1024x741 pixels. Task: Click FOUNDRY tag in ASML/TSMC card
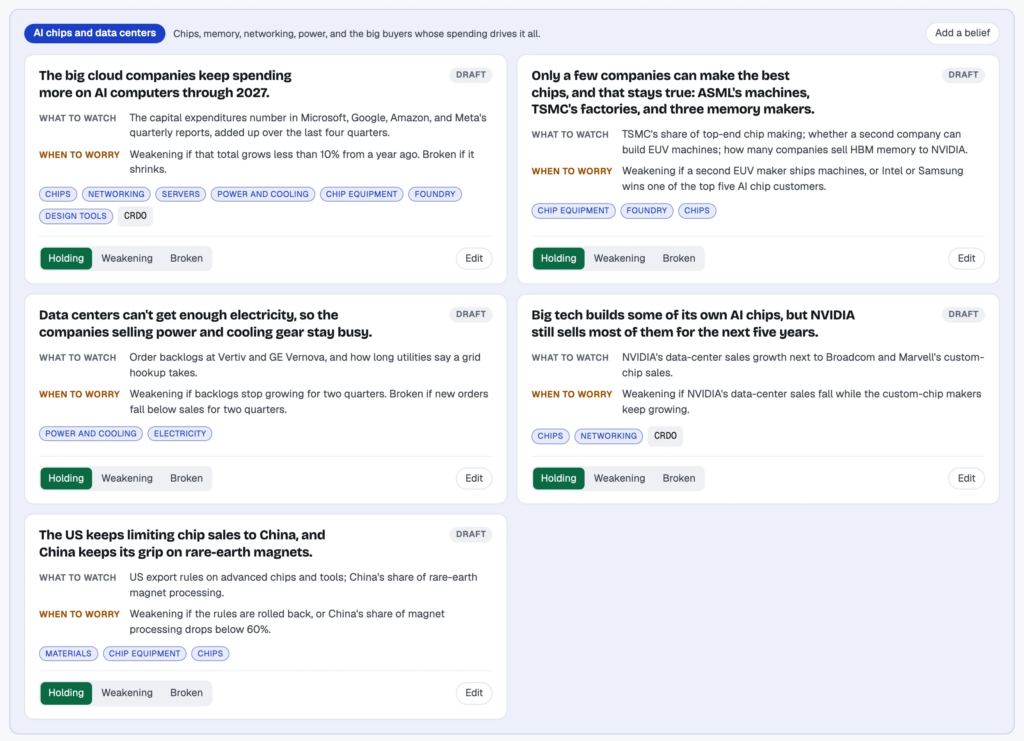coord(647,211)
